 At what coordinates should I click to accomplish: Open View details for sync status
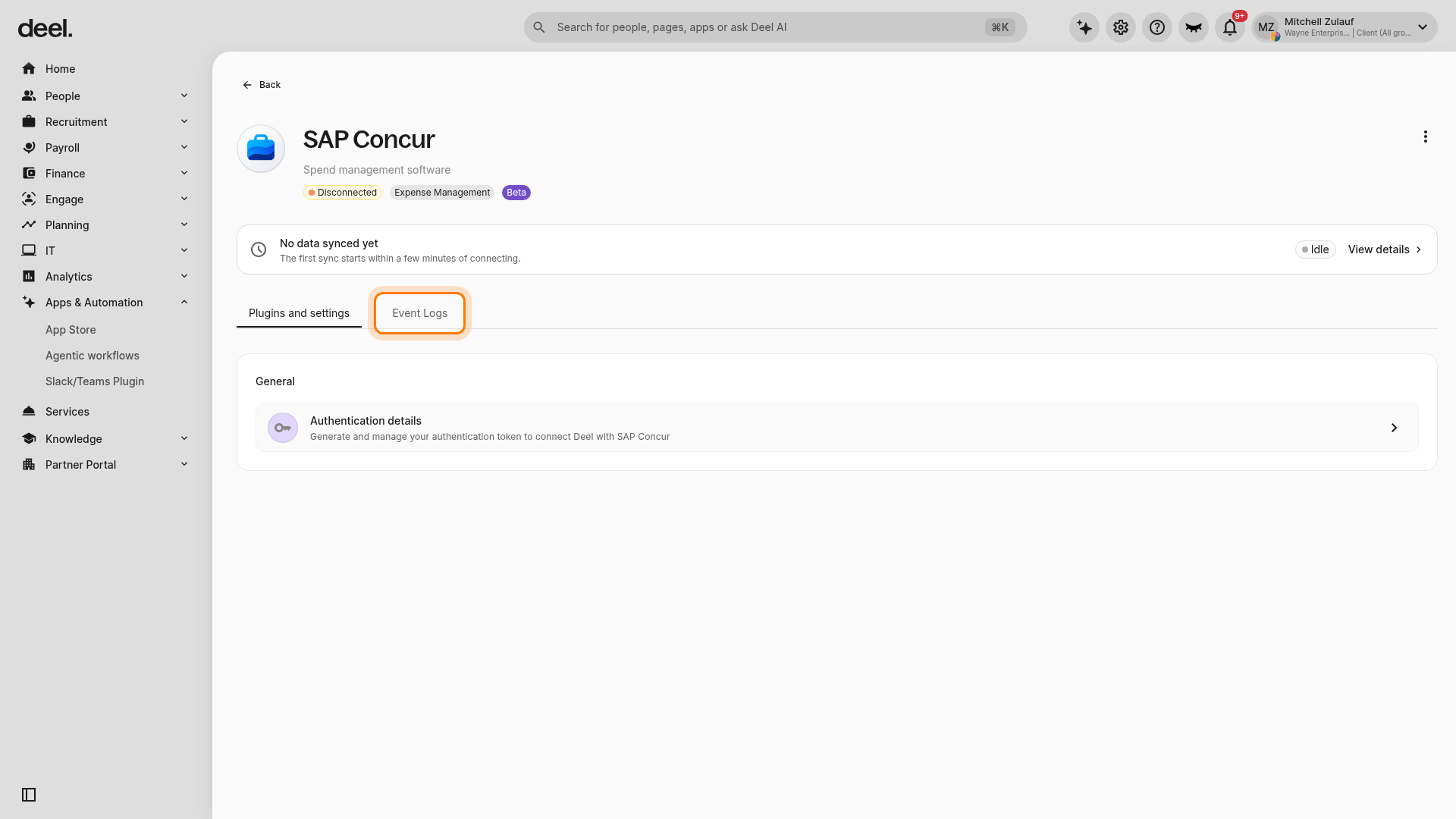pyautogui.click(x=1385, y=249)
